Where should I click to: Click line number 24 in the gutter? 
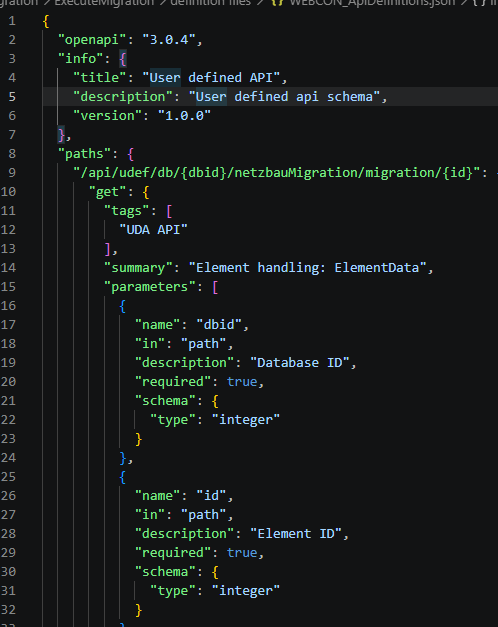pyautogui.click(x=8, y=457)
